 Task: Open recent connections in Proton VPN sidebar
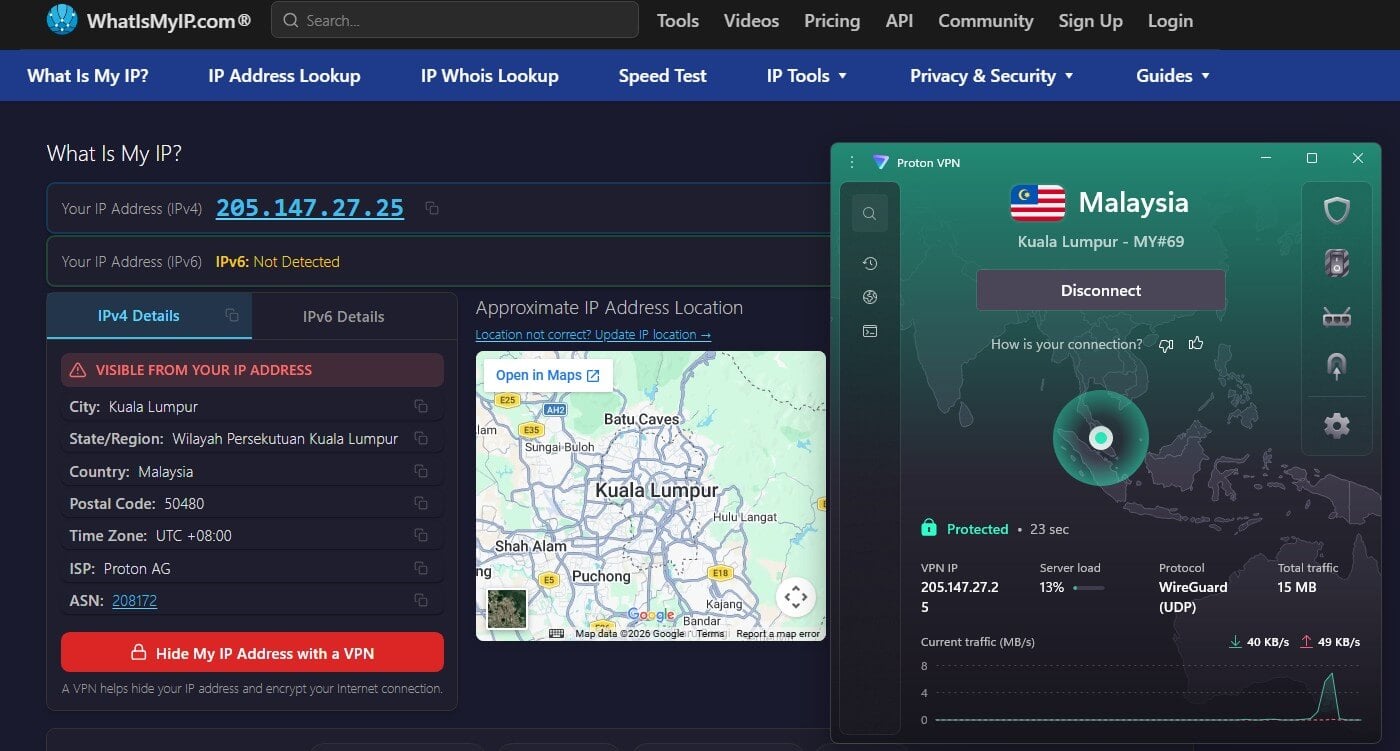(869, 263)
